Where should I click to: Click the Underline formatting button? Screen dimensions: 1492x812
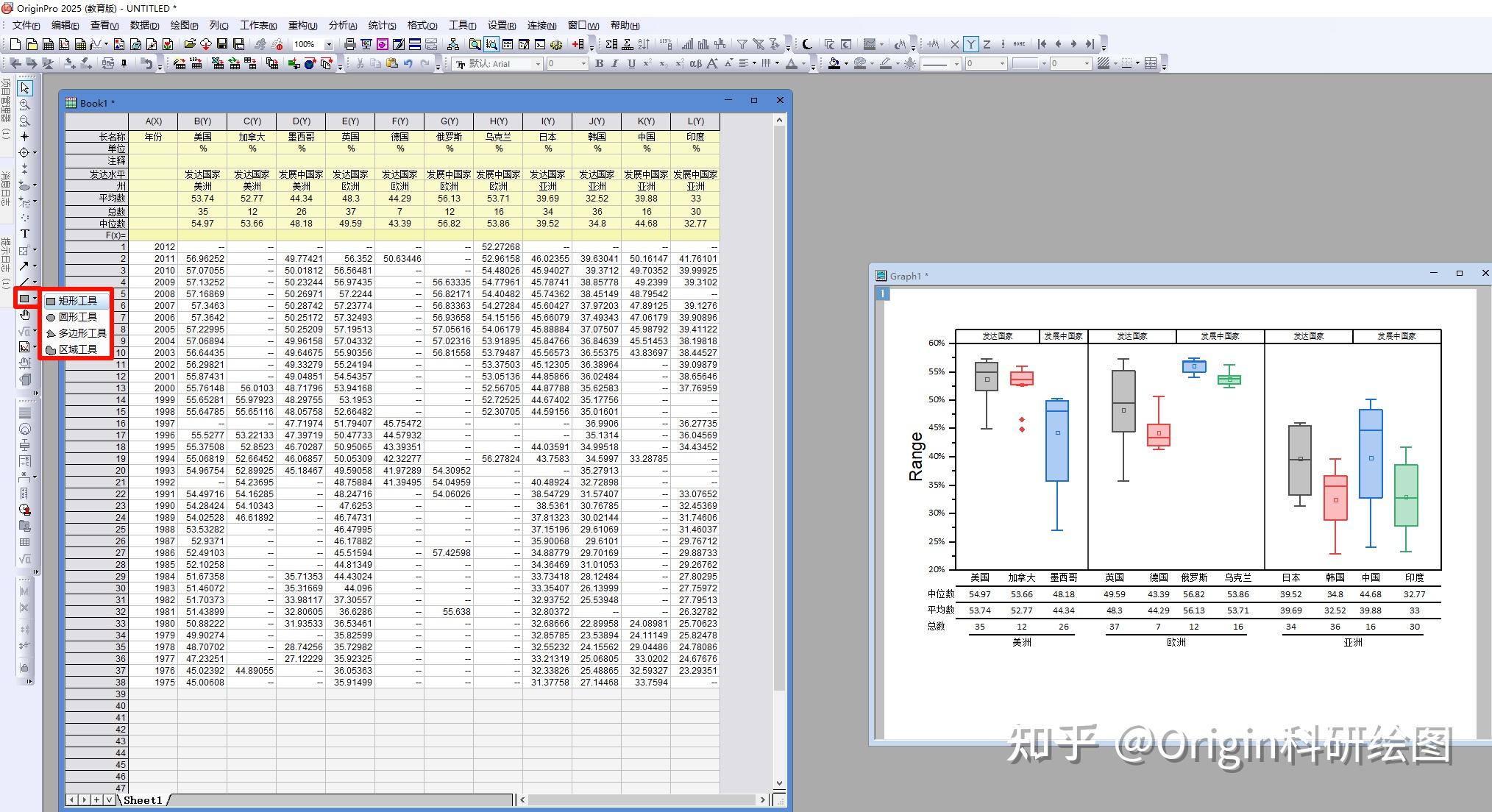(631, 64)
